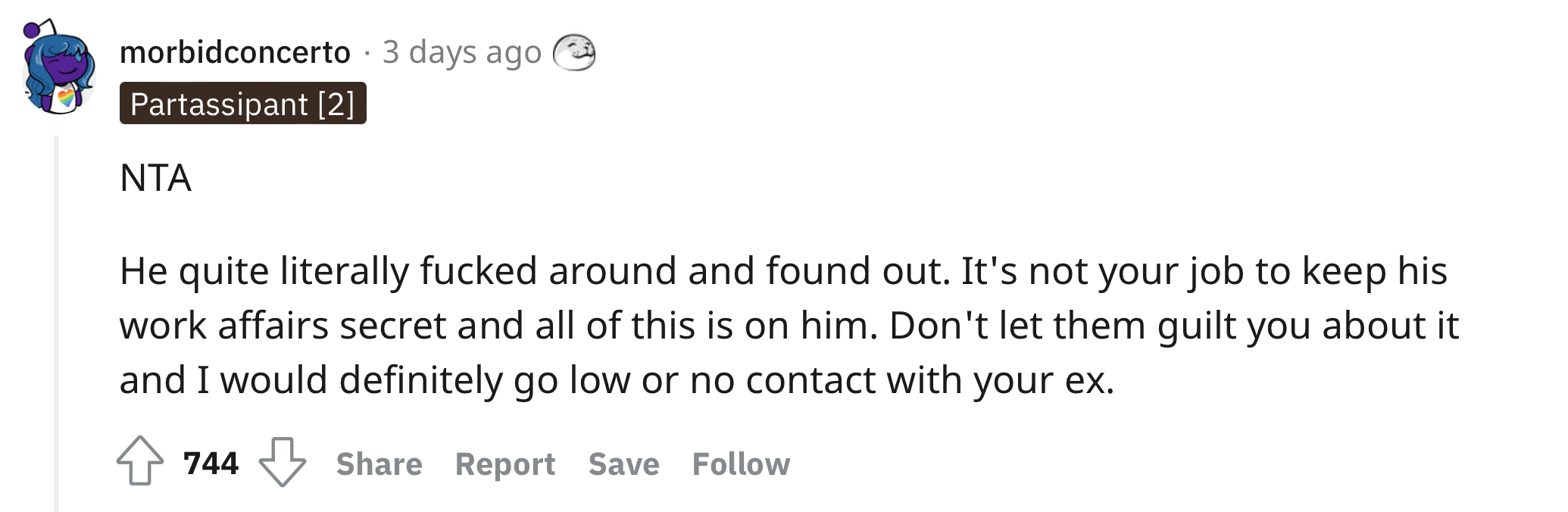Click the line starting 'work affairs secret'
The width and height of the screenshot is (1568, 512).
click(789, 326)
